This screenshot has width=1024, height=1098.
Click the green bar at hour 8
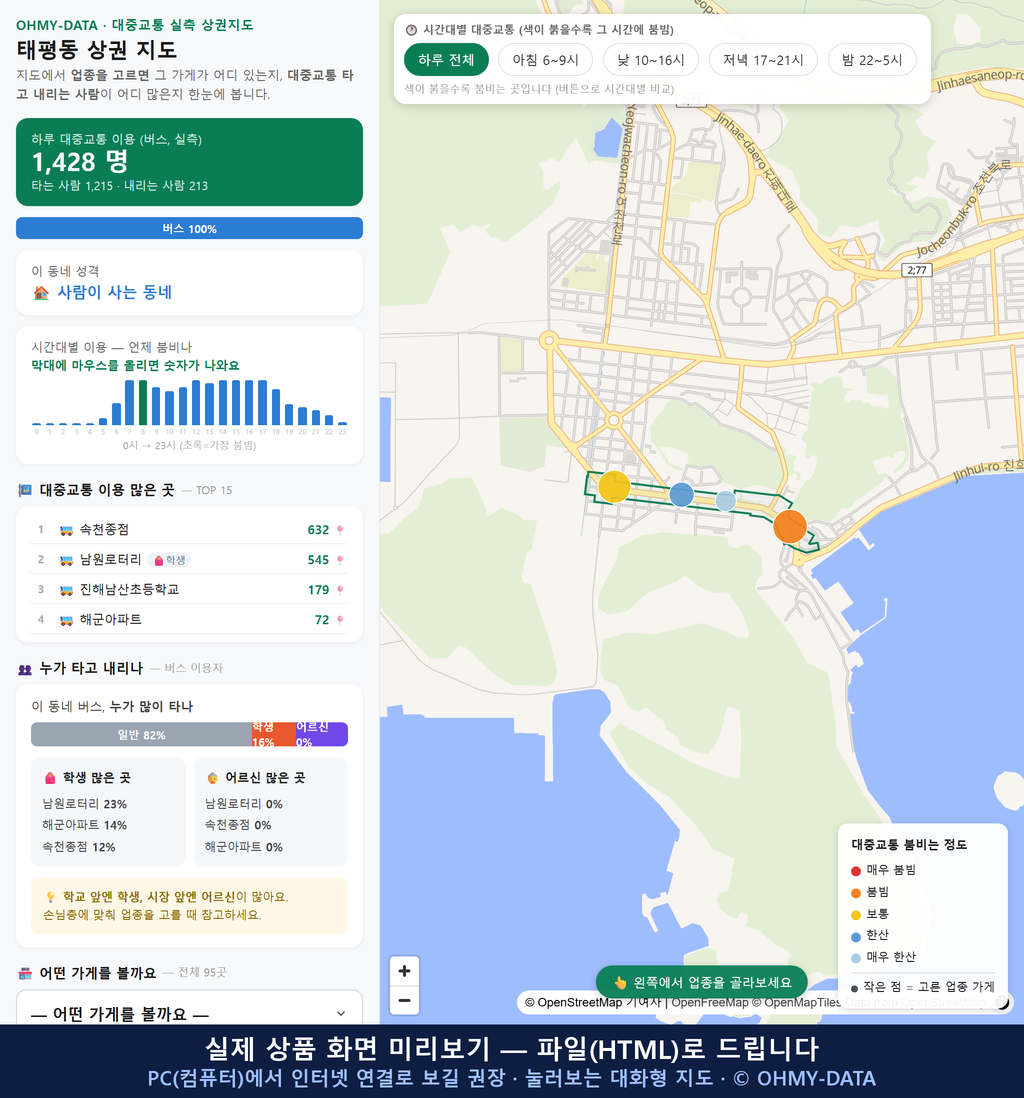click(x=143, y=403)
